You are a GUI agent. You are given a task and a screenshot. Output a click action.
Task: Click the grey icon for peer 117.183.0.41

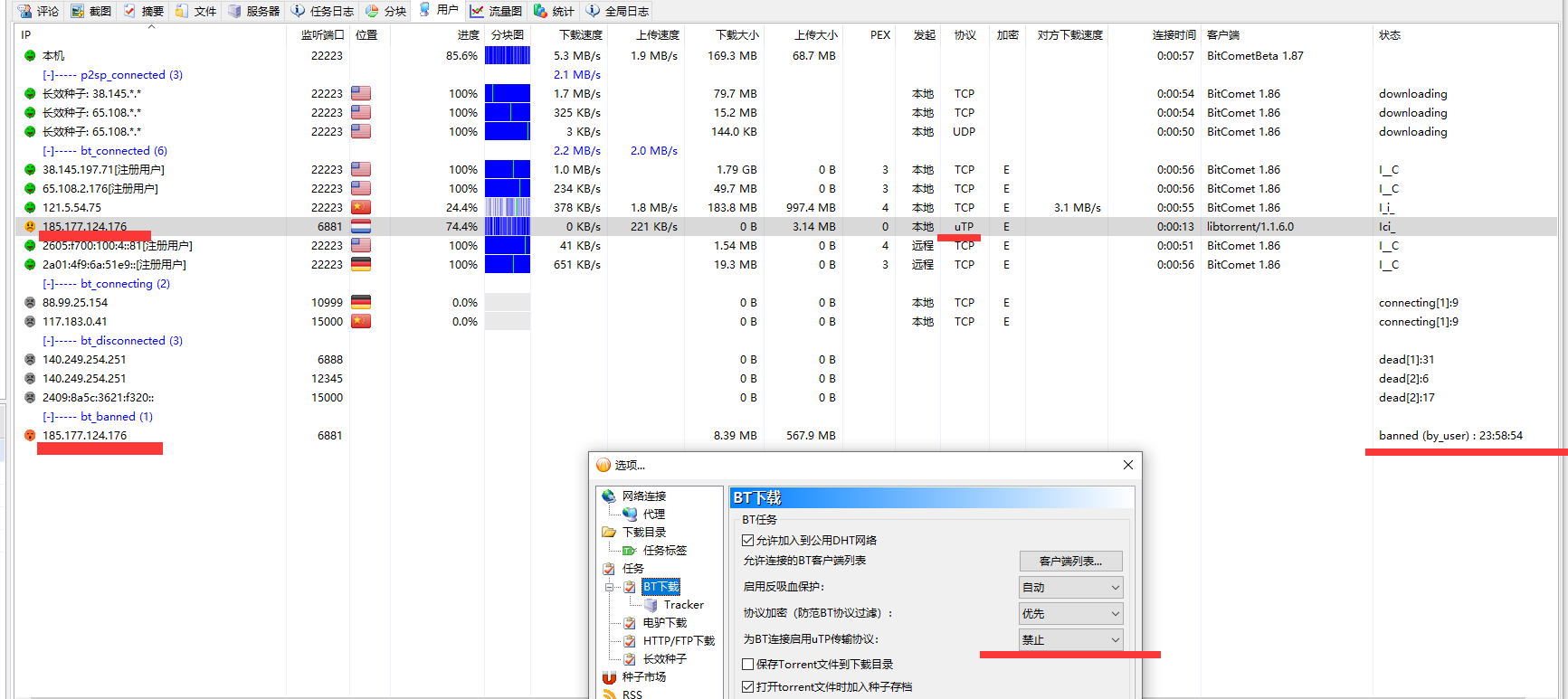[30, 322]
